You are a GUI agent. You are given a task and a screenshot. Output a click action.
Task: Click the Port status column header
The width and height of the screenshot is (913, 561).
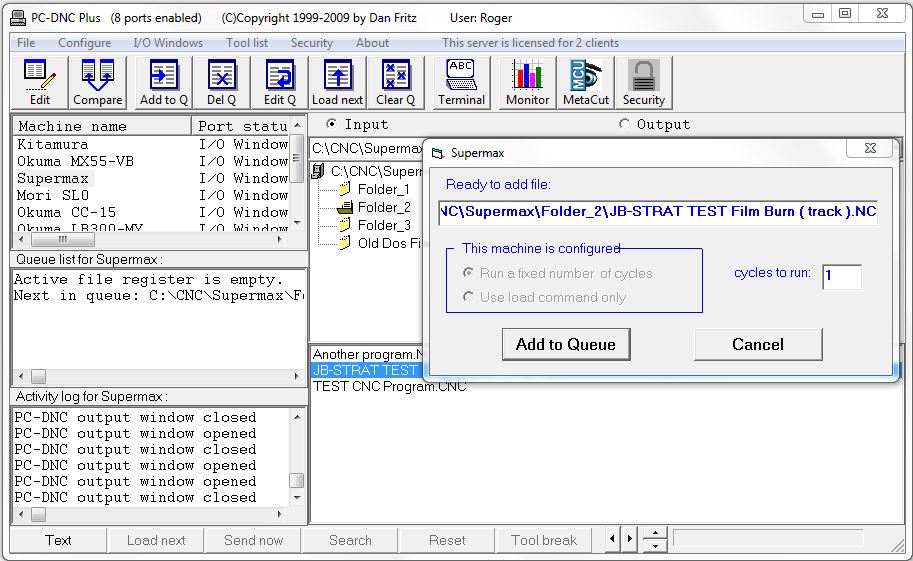point(240,126)
